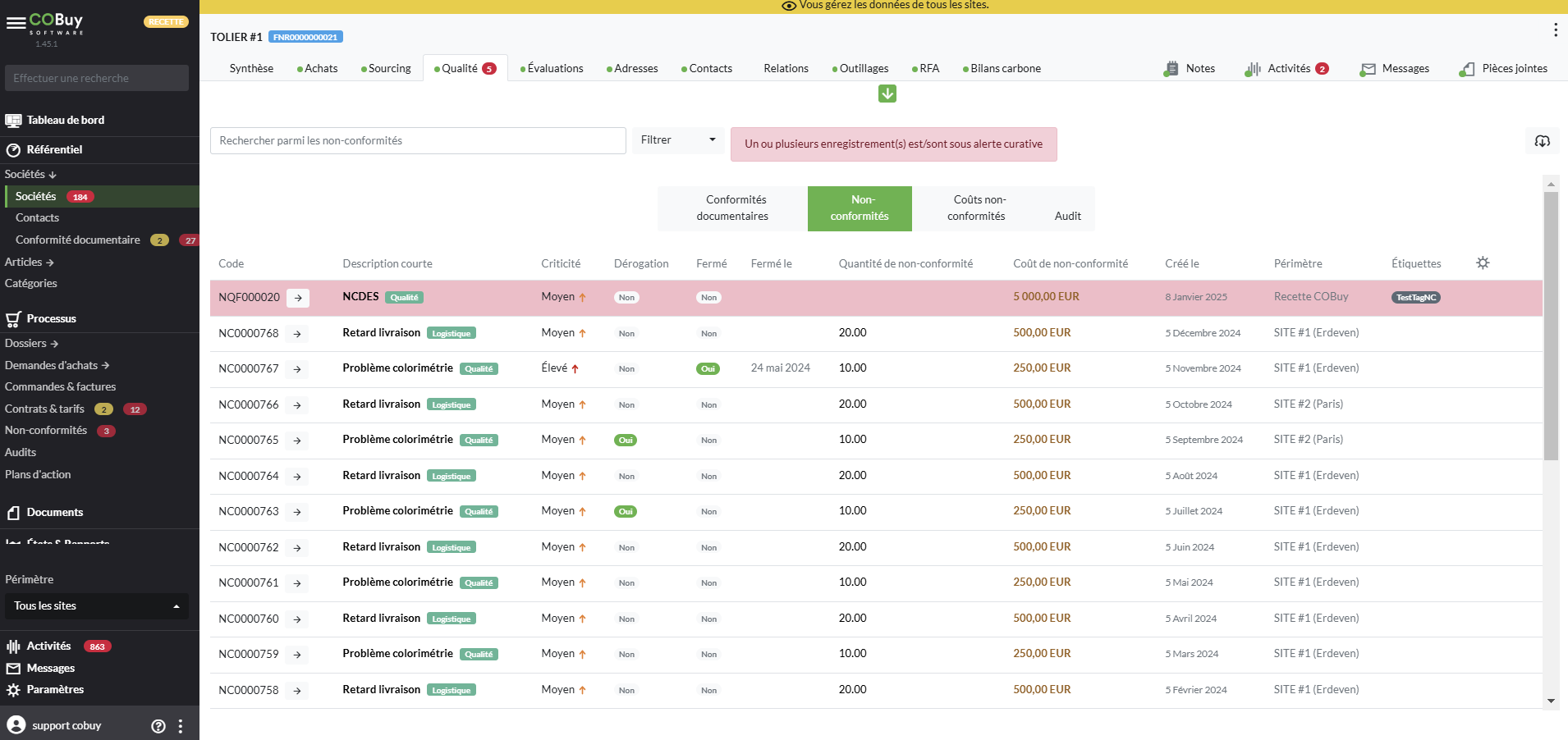Open the Tous les sites perimeter dropdown
1568x740 pixels.
pyautogui.click(x=97, y=606)
